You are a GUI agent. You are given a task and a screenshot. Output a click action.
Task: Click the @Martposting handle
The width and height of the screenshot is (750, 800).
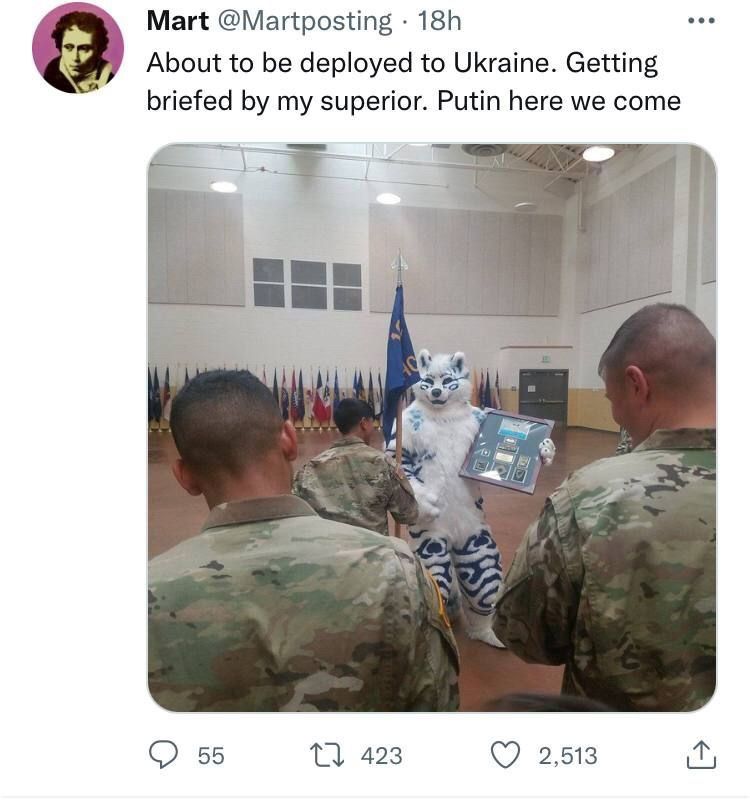pyautogui.click(x=305, y=22)
